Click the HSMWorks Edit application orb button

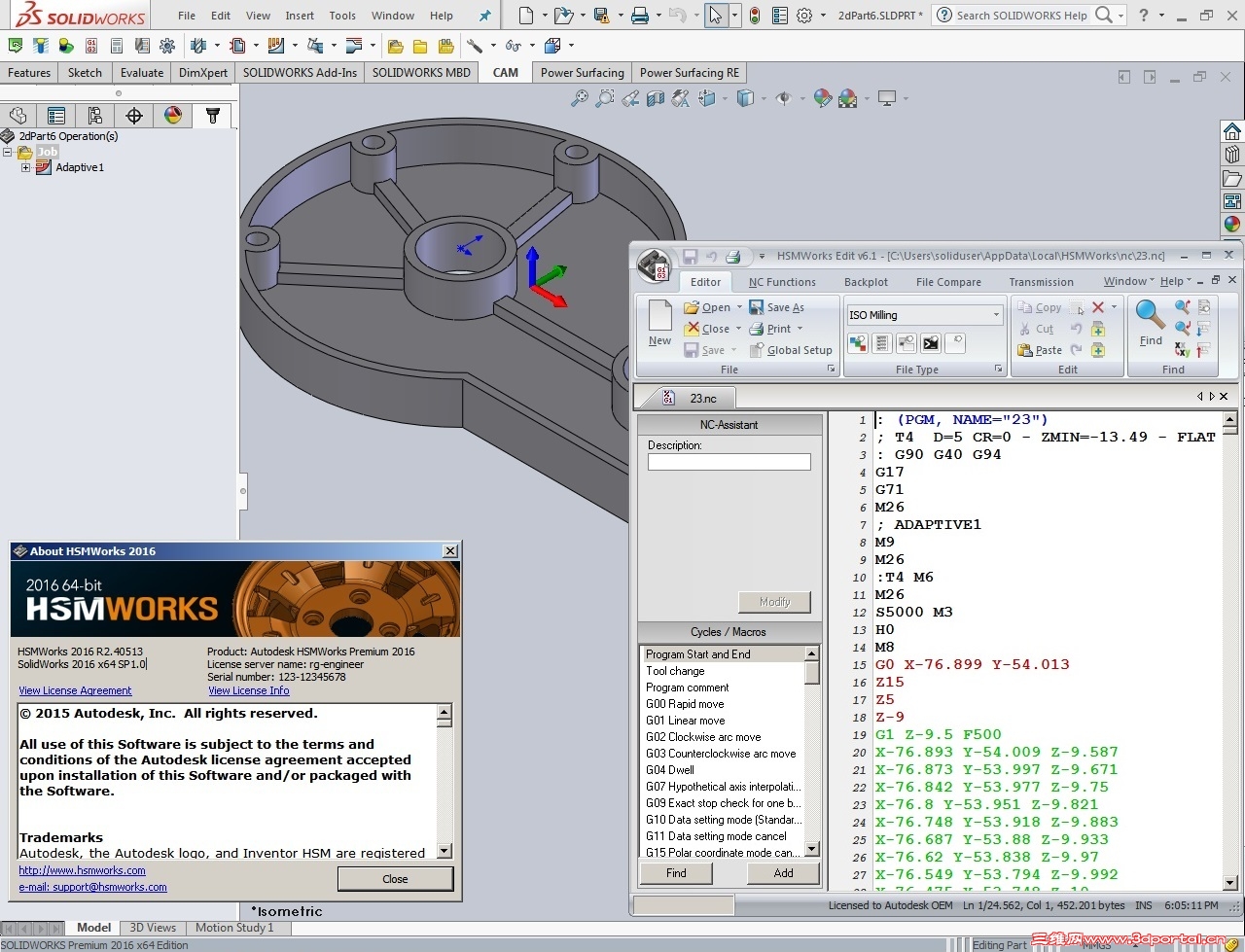(x=654, y=265)
